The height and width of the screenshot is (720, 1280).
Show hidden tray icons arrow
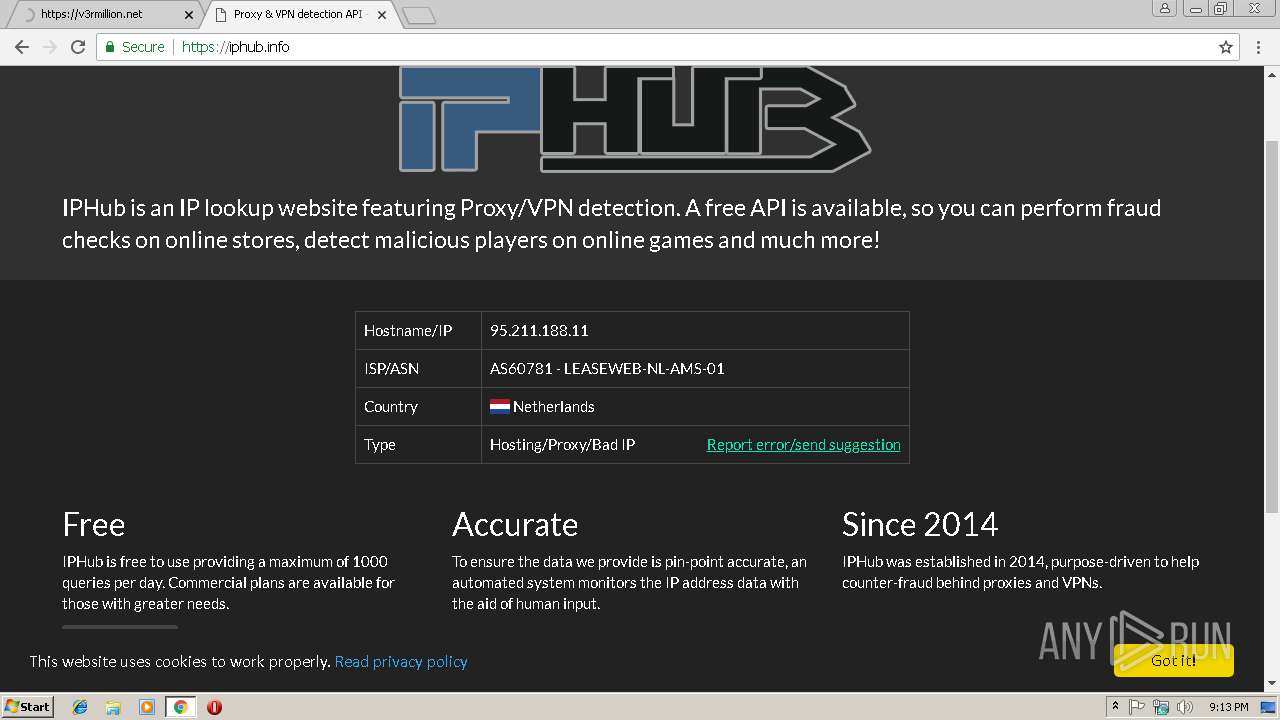[1115, 707]
